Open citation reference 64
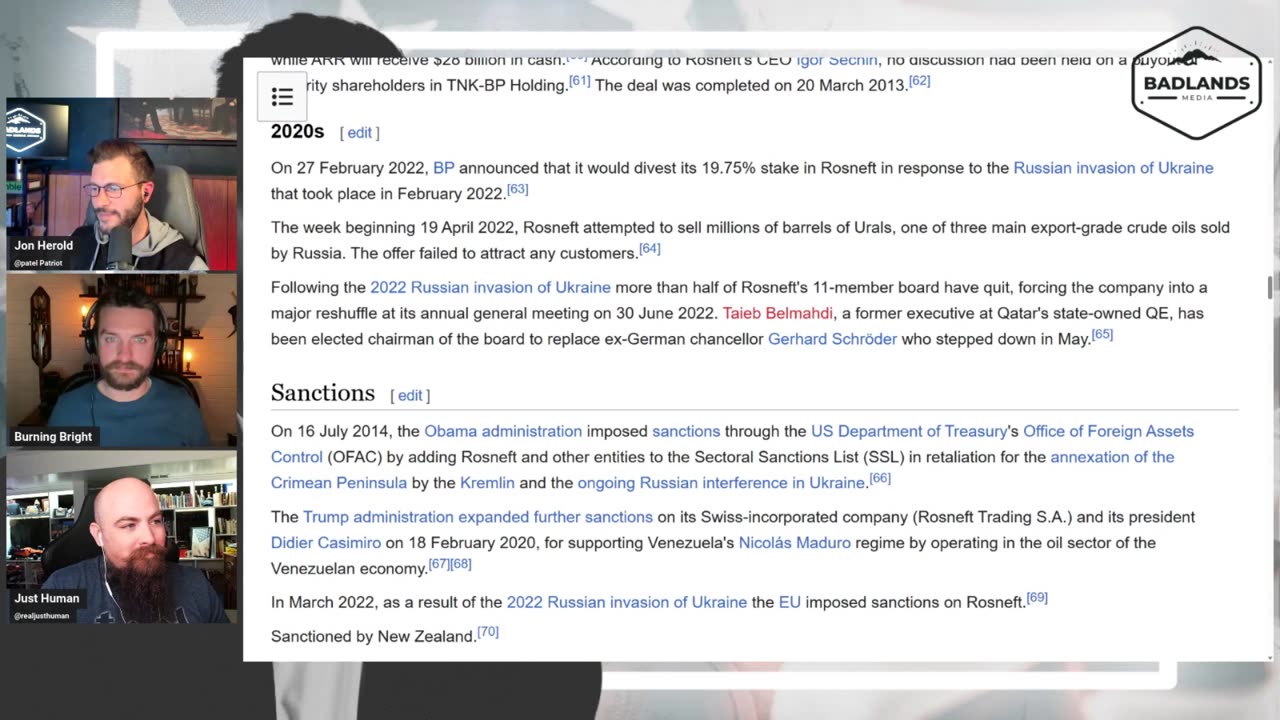This screenshot has height=720, width=1280. [650, 248]
